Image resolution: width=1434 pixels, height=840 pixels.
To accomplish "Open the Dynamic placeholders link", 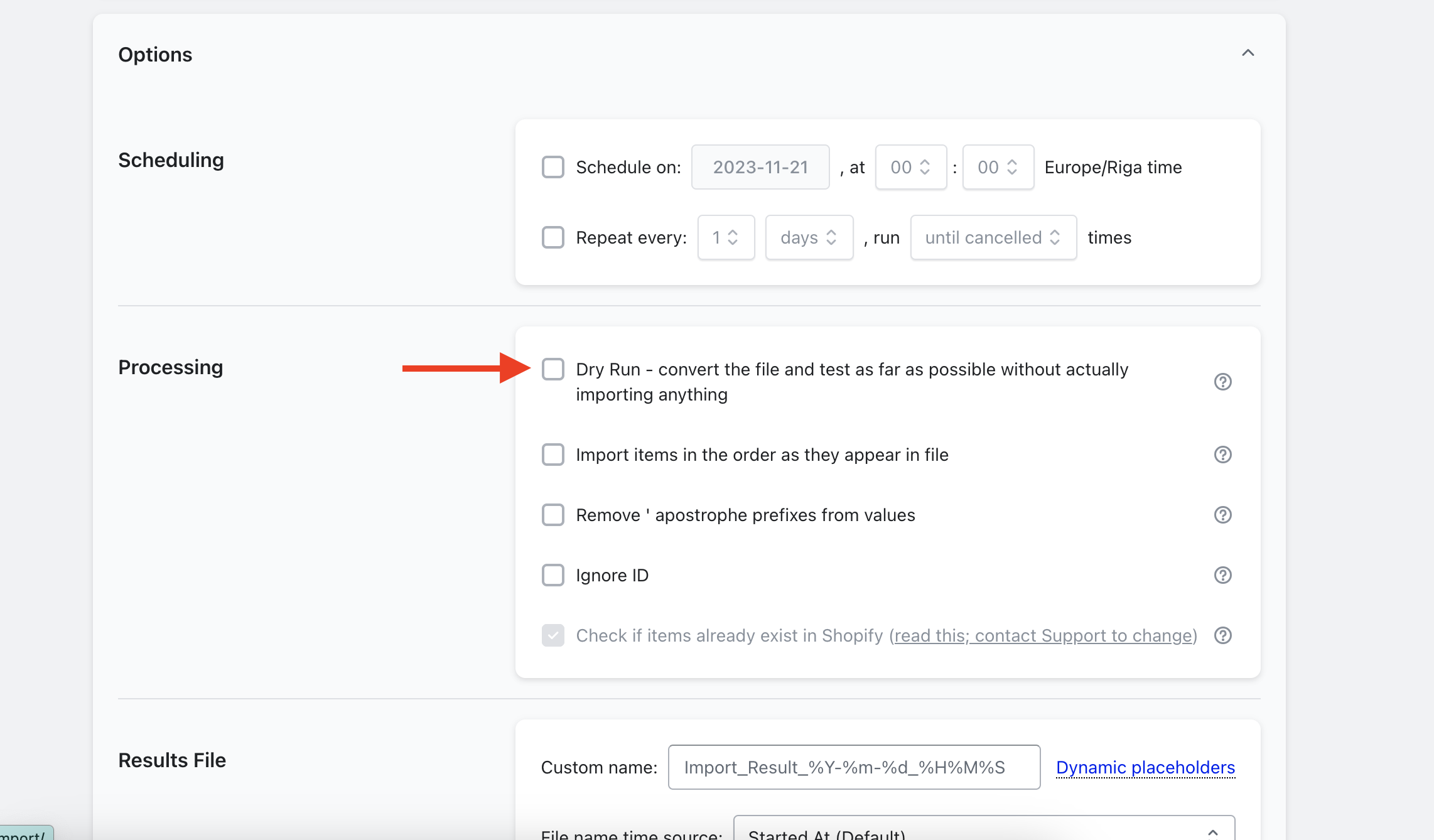I will click(x=1145, y=767).
